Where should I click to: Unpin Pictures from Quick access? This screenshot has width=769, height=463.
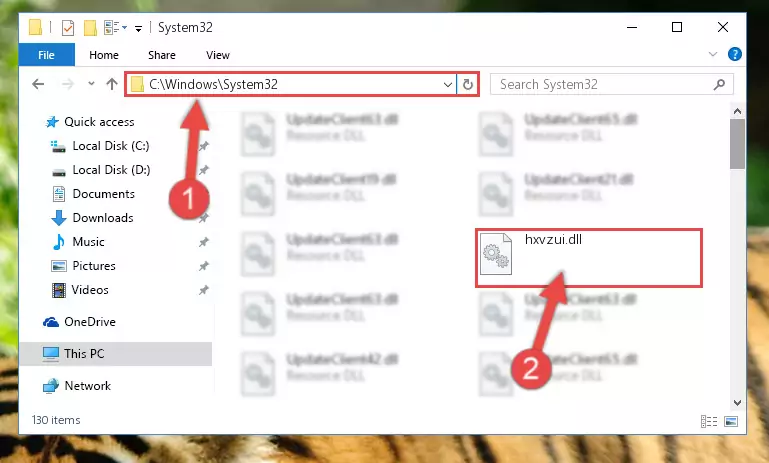click(x=204, y=266)
